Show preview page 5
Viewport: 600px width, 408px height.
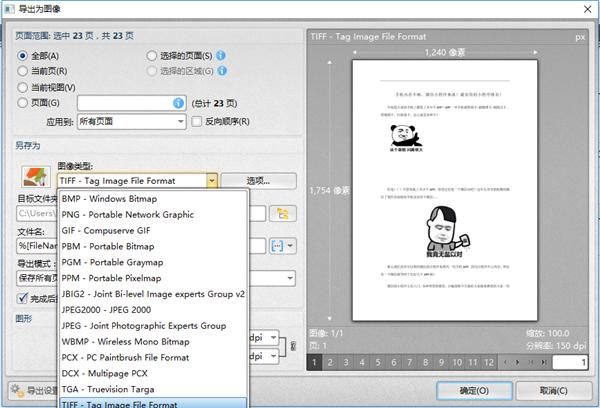click(378, 362)
